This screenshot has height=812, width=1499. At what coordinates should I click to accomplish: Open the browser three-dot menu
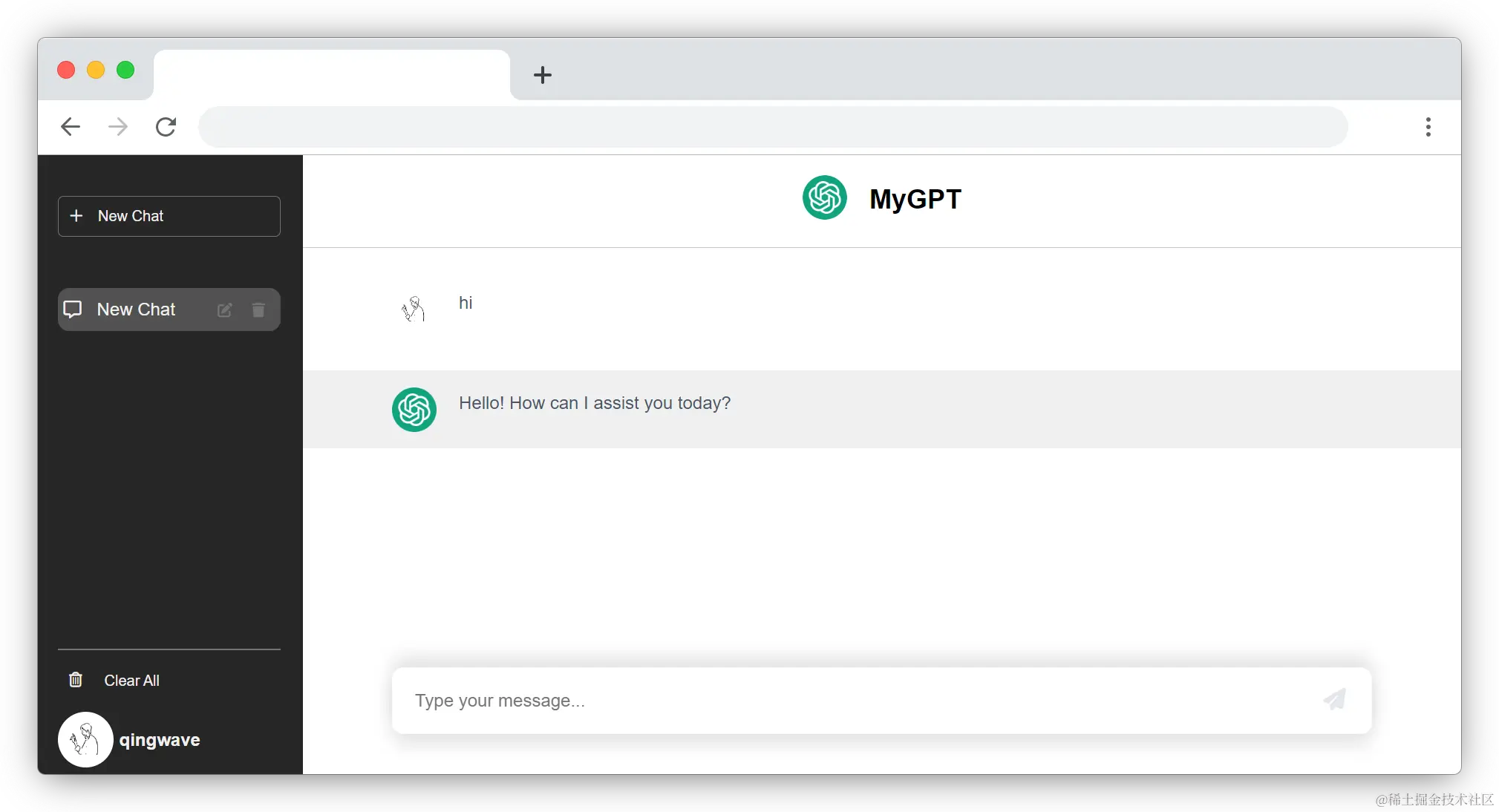1428,127
